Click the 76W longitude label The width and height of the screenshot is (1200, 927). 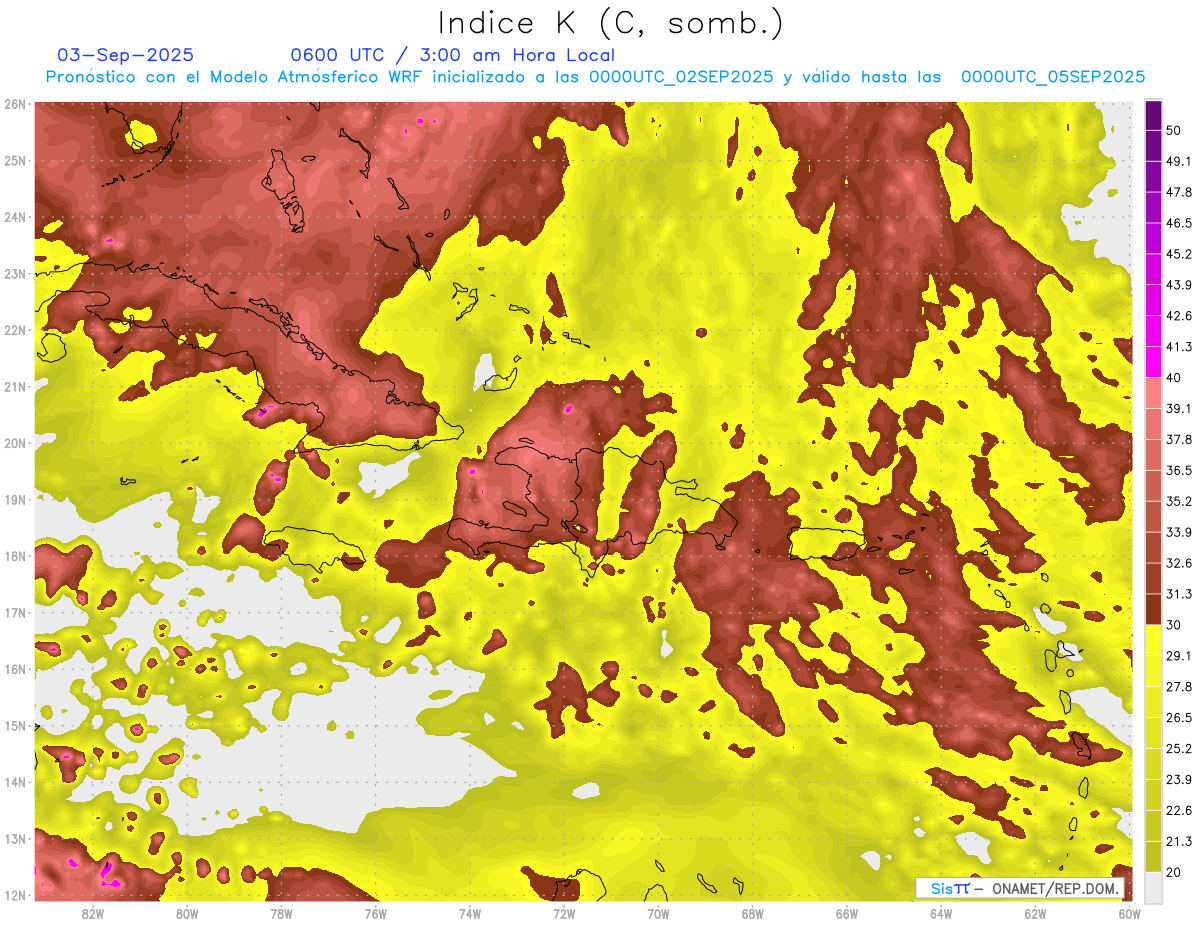point(376,914)
